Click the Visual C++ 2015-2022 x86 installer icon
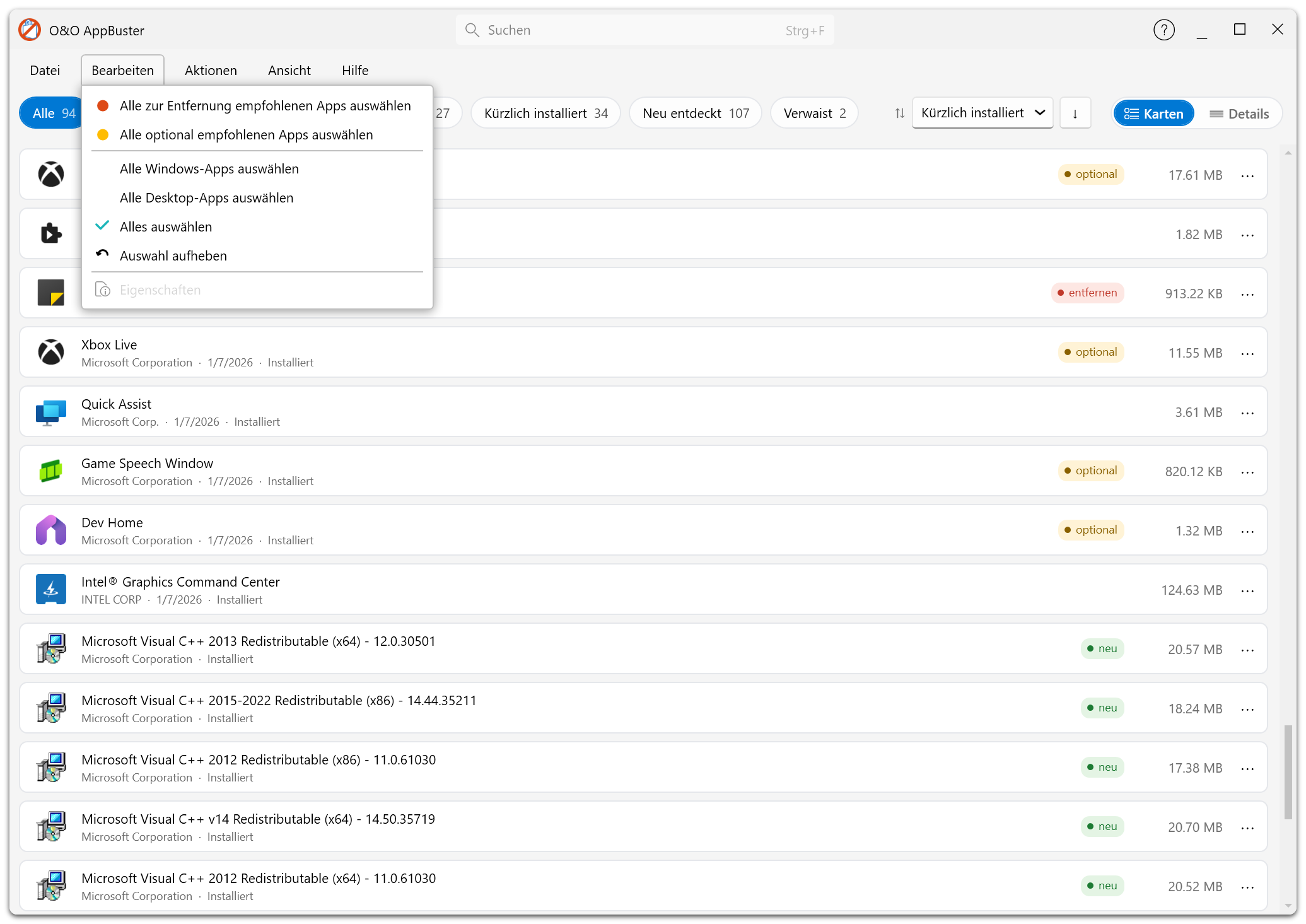Image resolution: width=1306 pixels, height=924 pixels. [51, 708]
